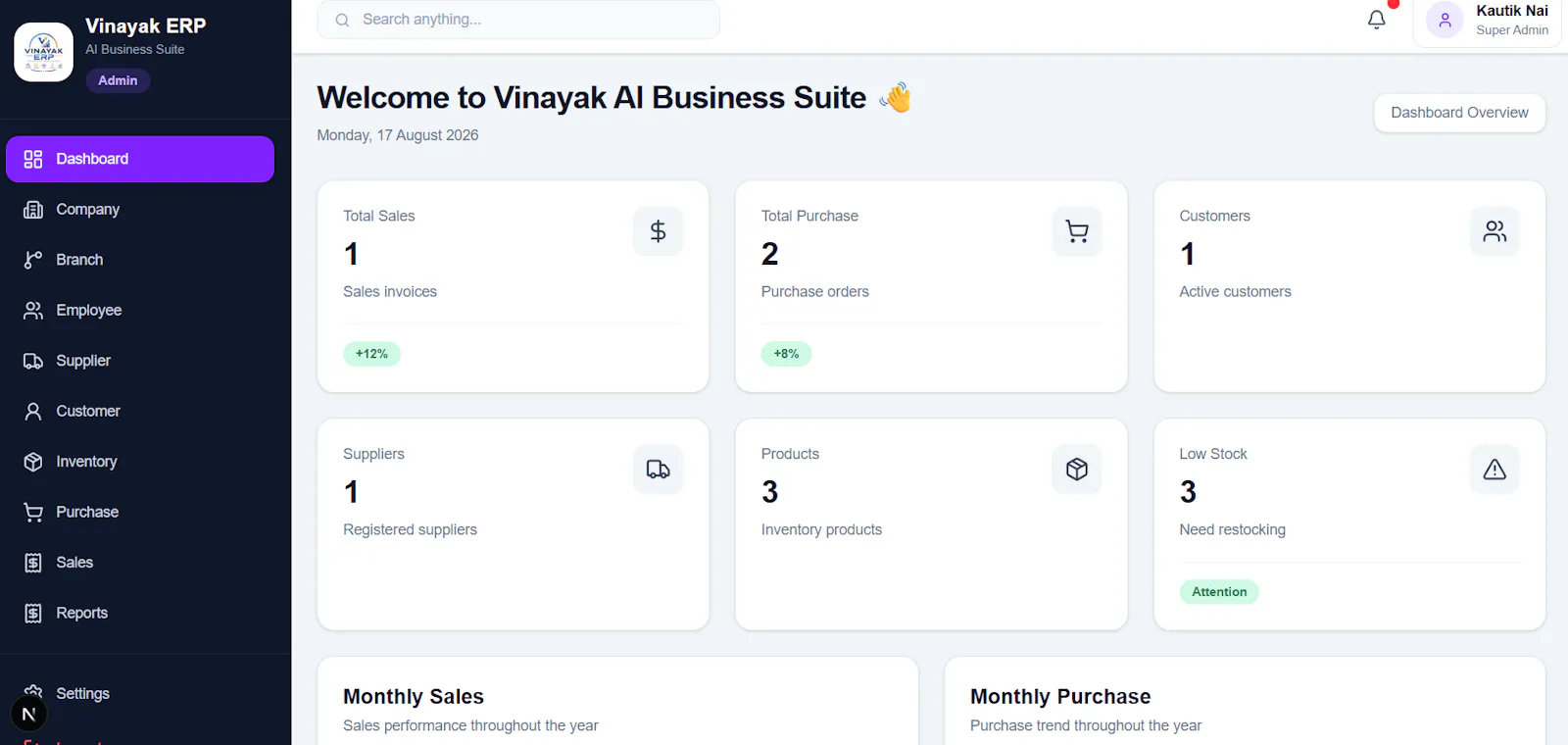Click the Sales invoices label
The height and width of the screenshot is (745, 1568).
point(390,291)
